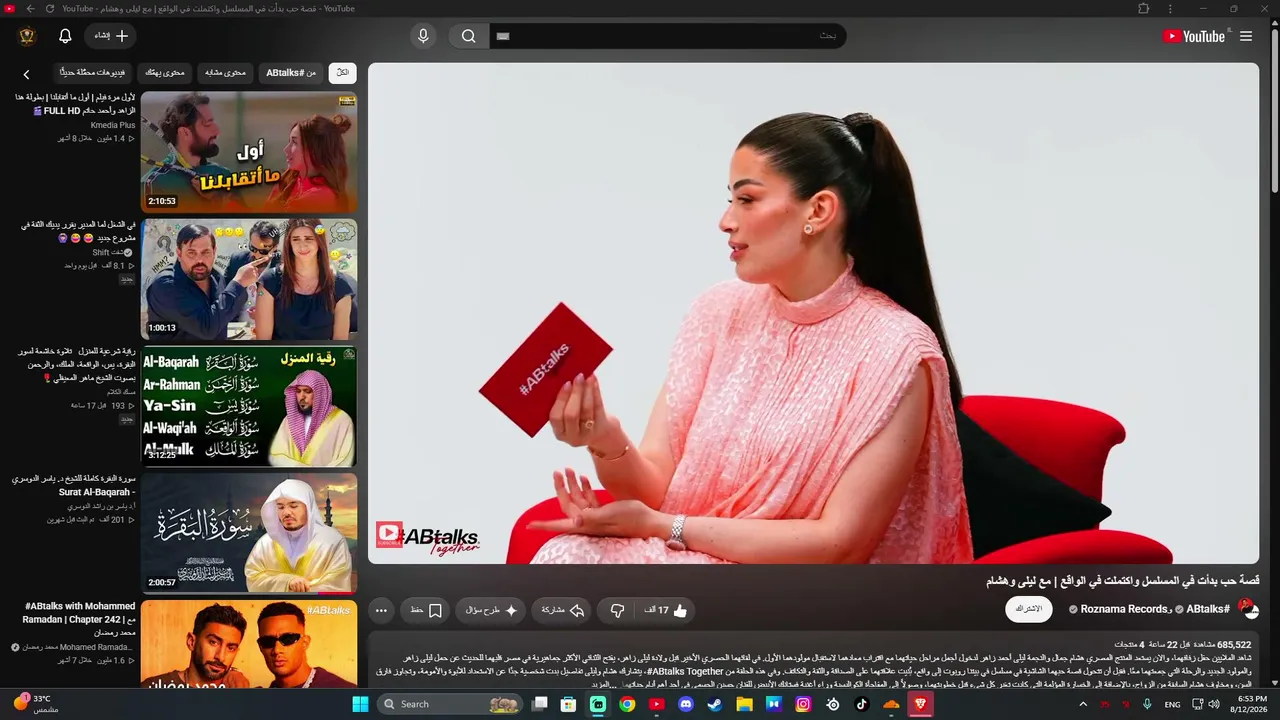Select the 'من #ABtalks' filter chip

coord(291,72)
